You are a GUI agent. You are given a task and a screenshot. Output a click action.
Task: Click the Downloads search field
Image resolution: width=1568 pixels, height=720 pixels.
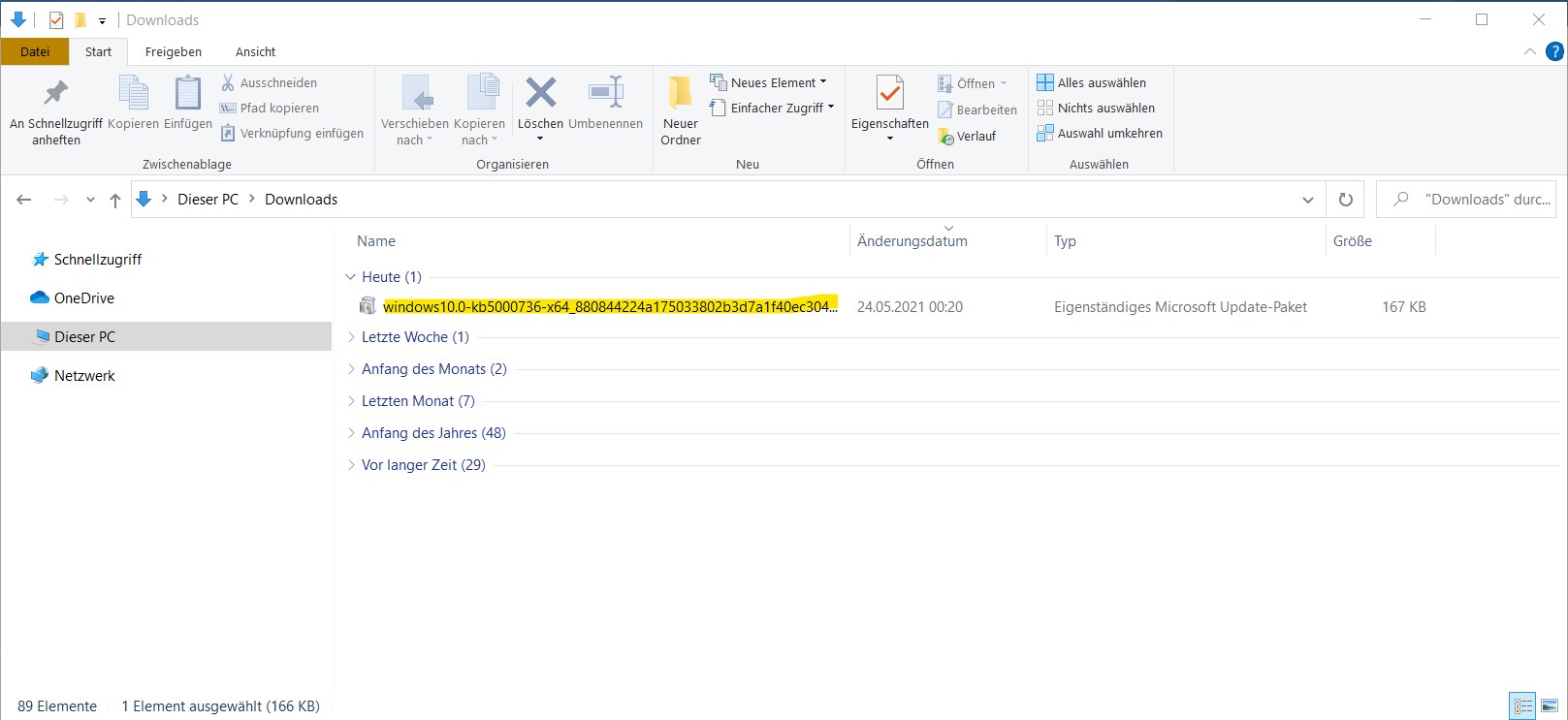click(x=1466, y=200)
